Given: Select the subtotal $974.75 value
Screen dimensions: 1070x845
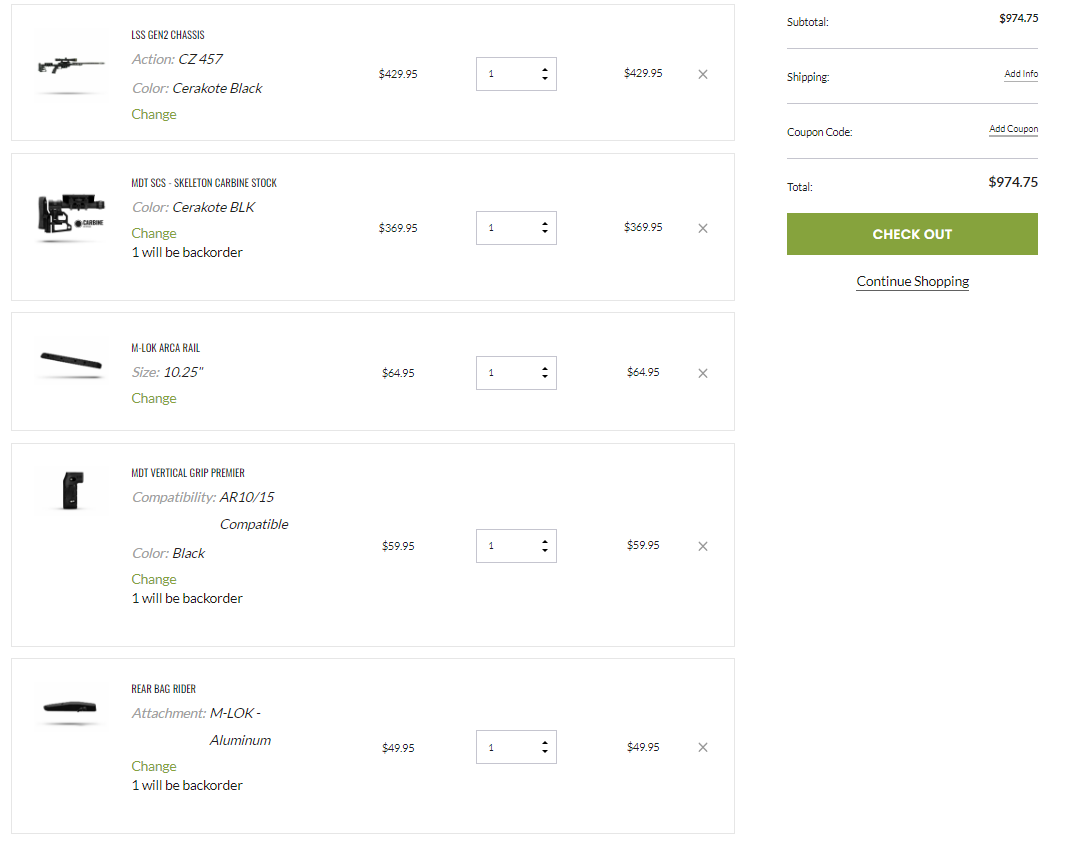Looking at the screenshot, I should pos(1019,18).
